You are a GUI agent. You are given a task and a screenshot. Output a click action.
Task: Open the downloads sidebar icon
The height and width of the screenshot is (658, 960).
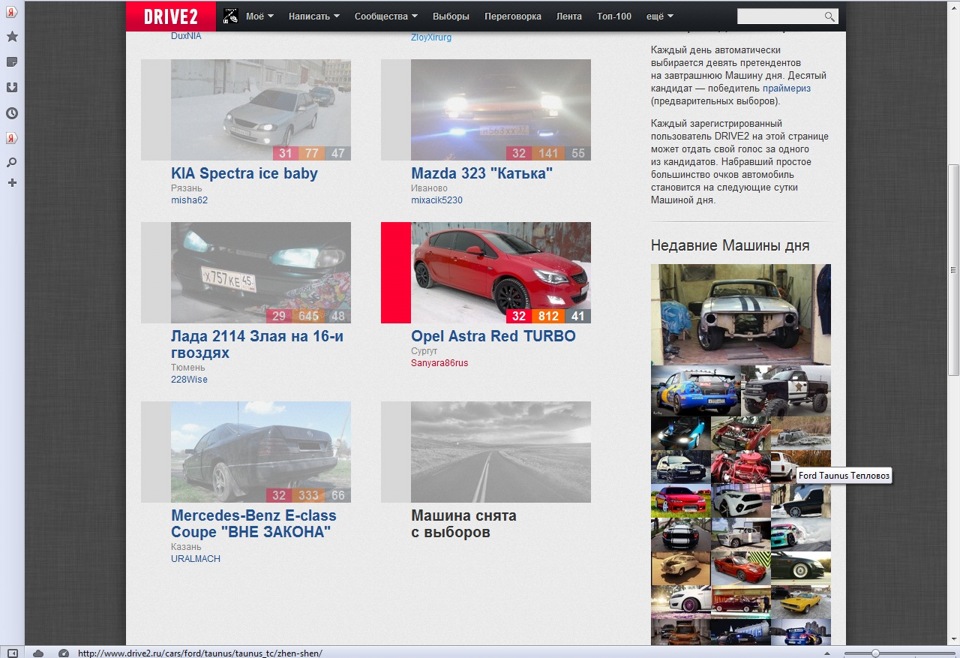pos(12,88)
